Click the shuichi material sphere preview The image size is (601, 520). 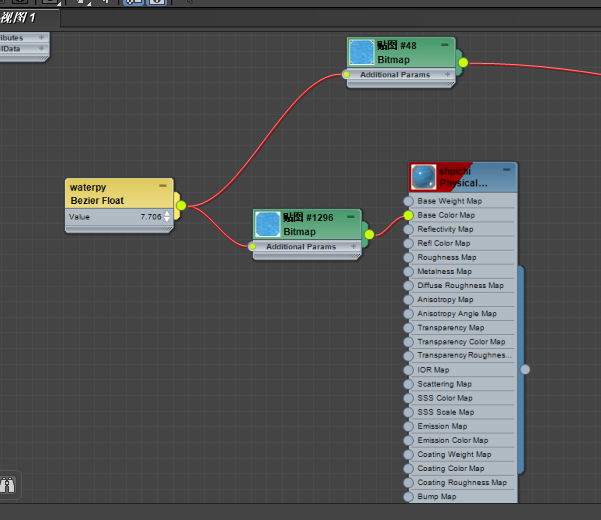[424, 177]
